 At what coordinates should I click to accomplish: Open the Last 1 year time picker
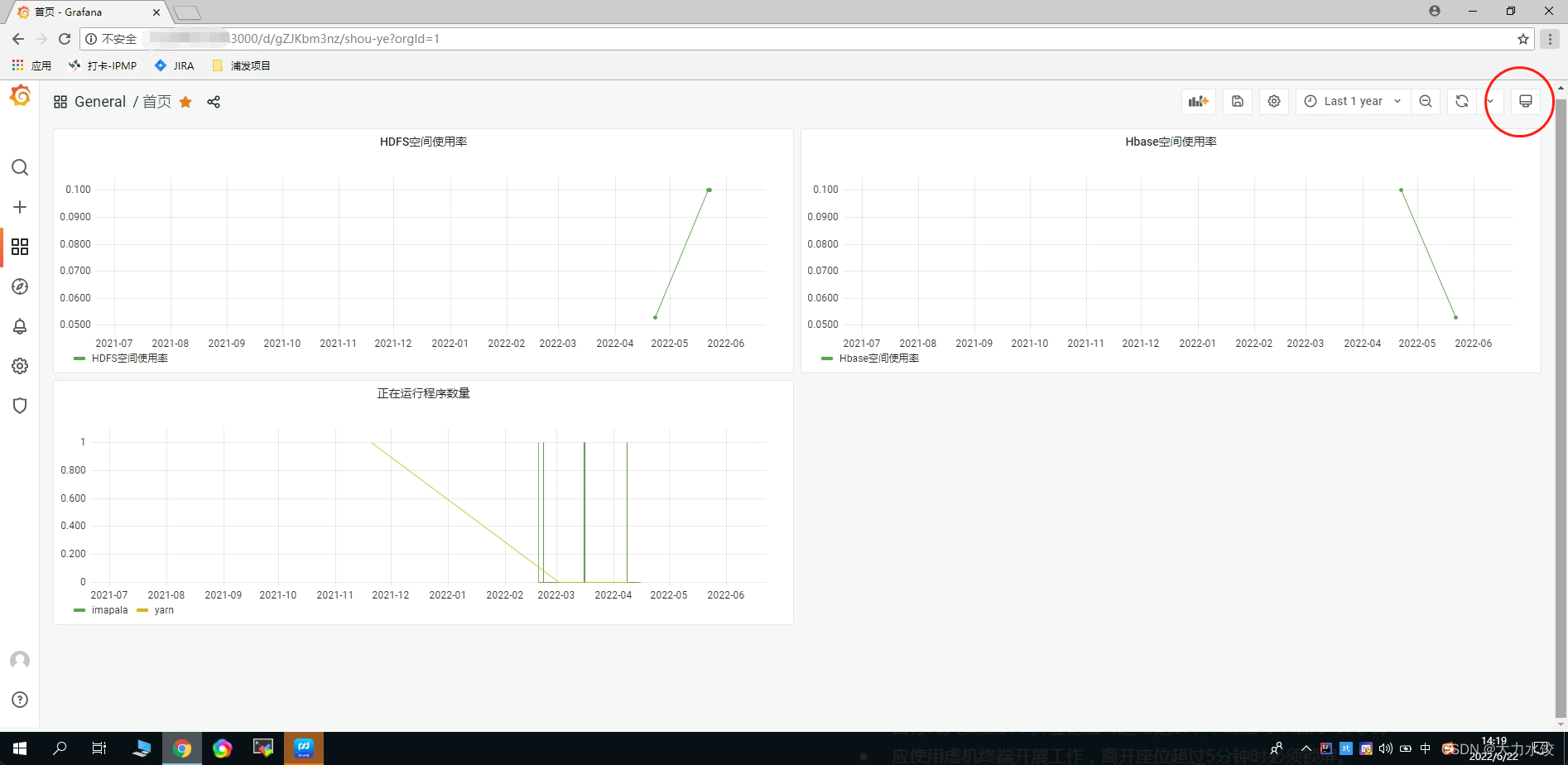click(x=1352, y=101)
